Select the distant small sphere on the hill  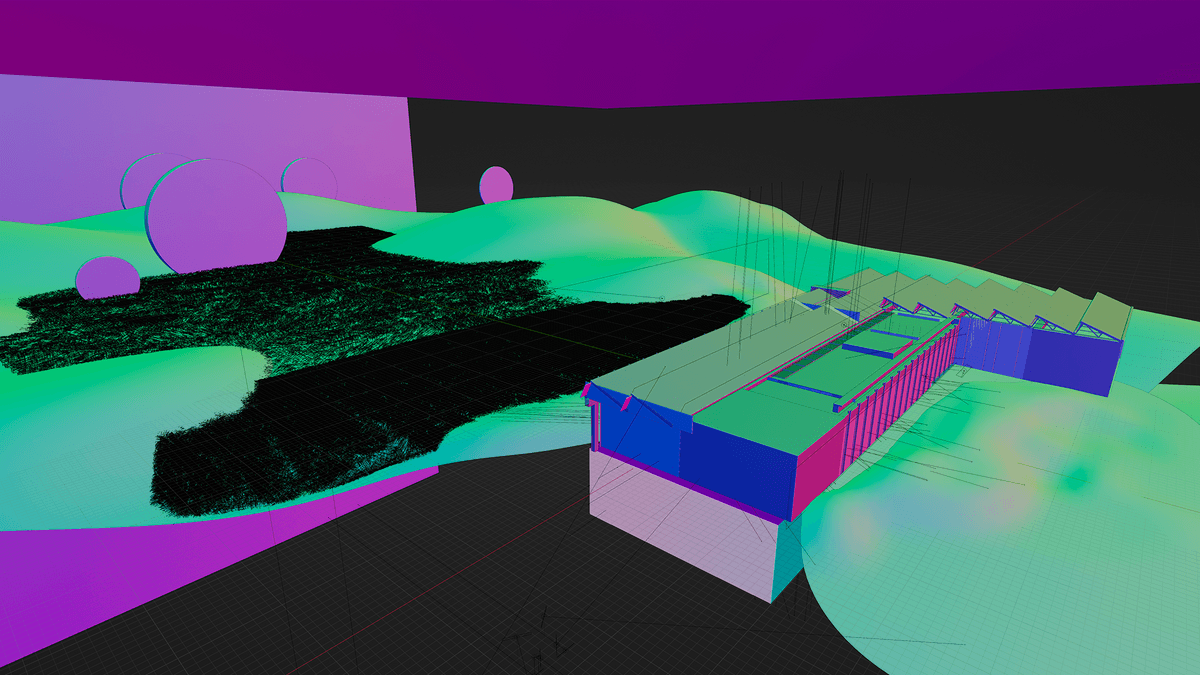click(496, 185)
